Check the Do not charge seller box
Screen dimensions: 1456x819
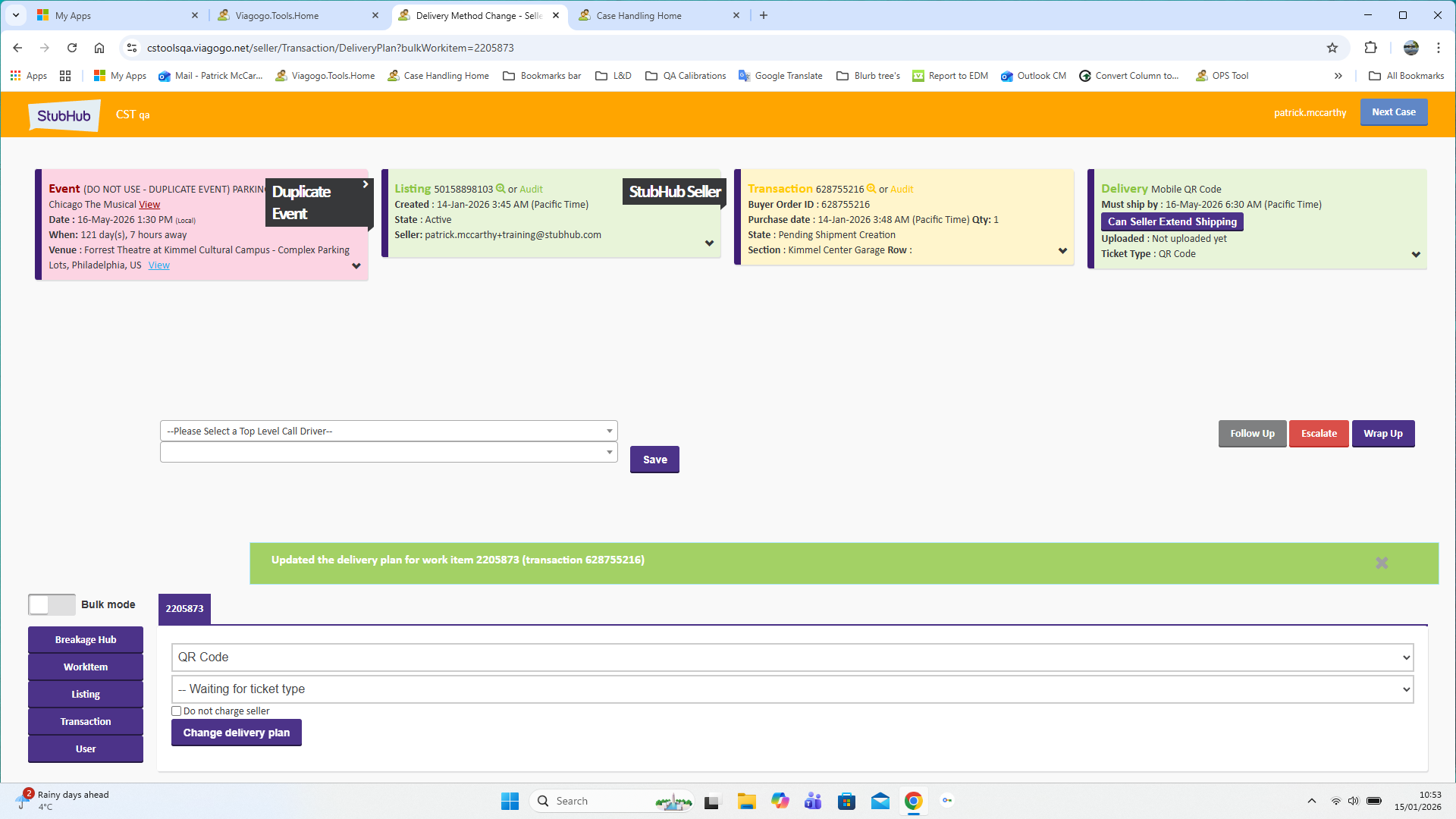click(x=177, y=711)
